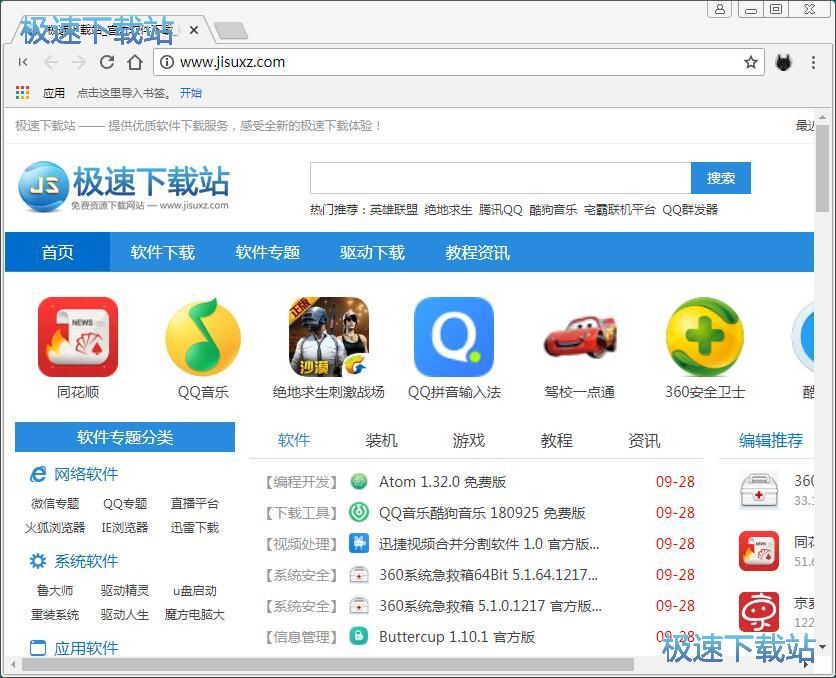This screenshot has height=678, width=836.
Task: Click the Atom software icon in list
Action: point(359,482)
